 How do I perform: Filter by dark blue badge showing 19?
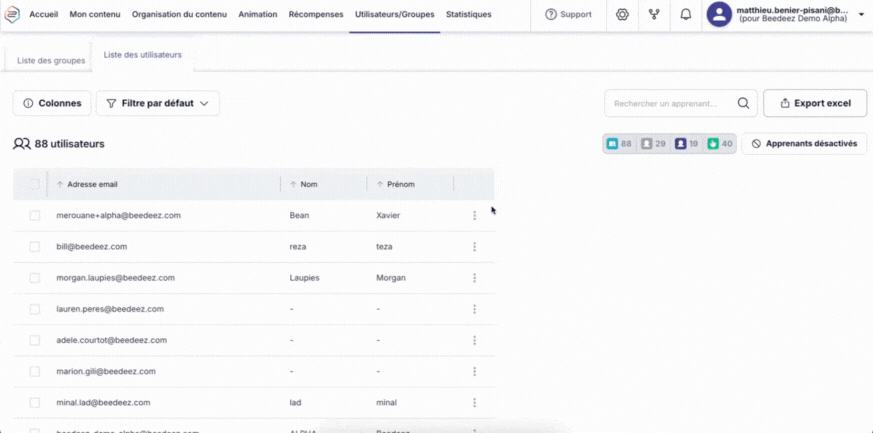point(686,144)
